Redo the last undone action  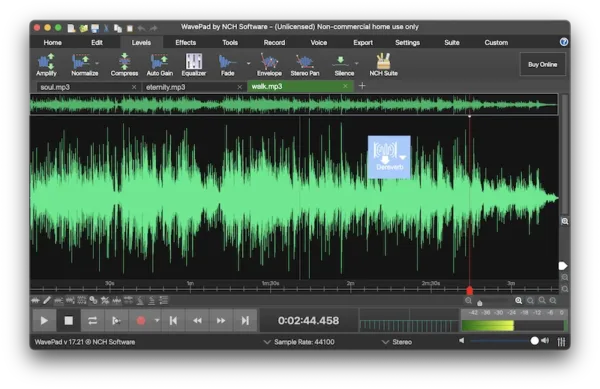(x=153, y=28)
